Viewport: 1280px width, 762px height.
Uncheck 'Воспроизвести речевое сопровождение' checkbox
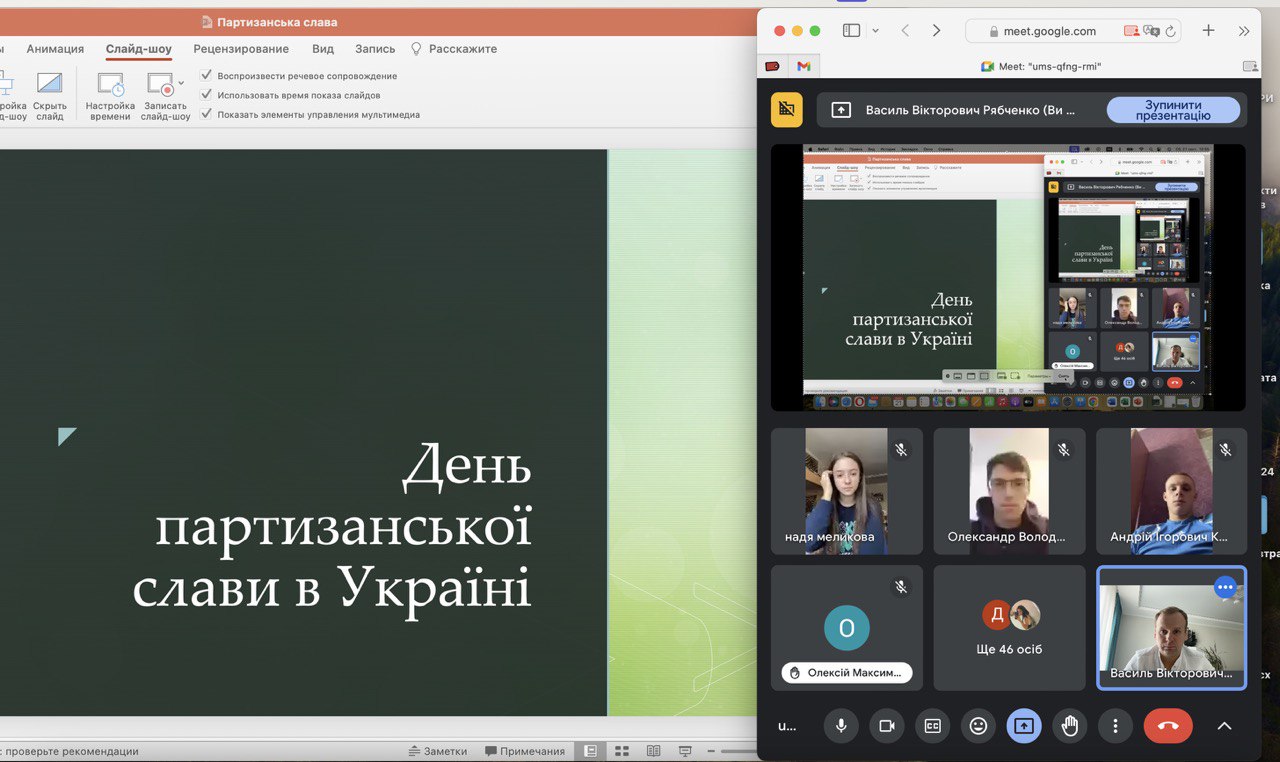click(206, 76)
